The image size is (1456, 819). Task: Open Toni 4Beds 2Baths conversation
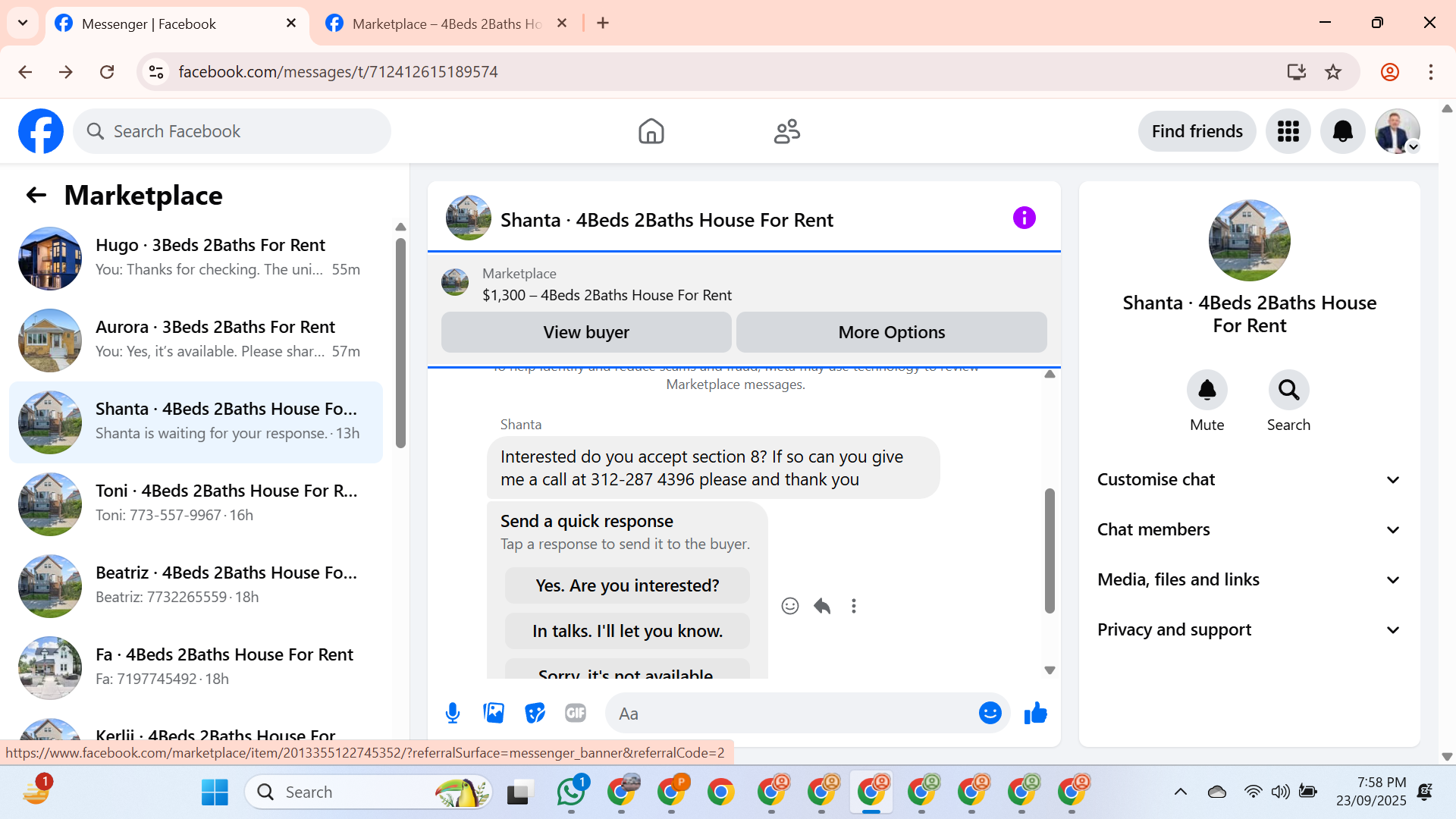pyautogui.click(x=196, y=504)
